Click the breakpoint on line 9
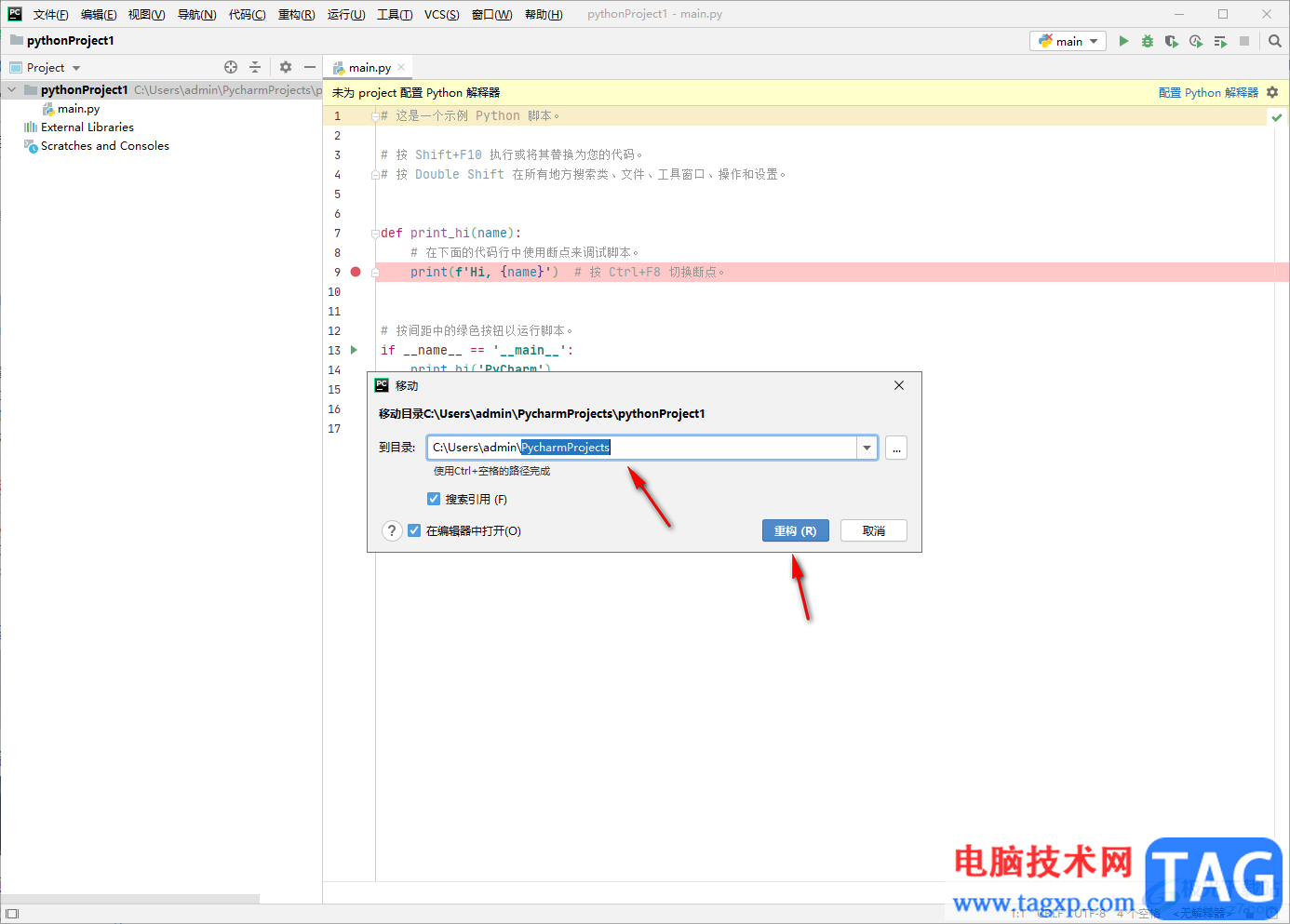The width and height of the screenshot is (1290, 924). pyautogui.click(x=356, y=272)
